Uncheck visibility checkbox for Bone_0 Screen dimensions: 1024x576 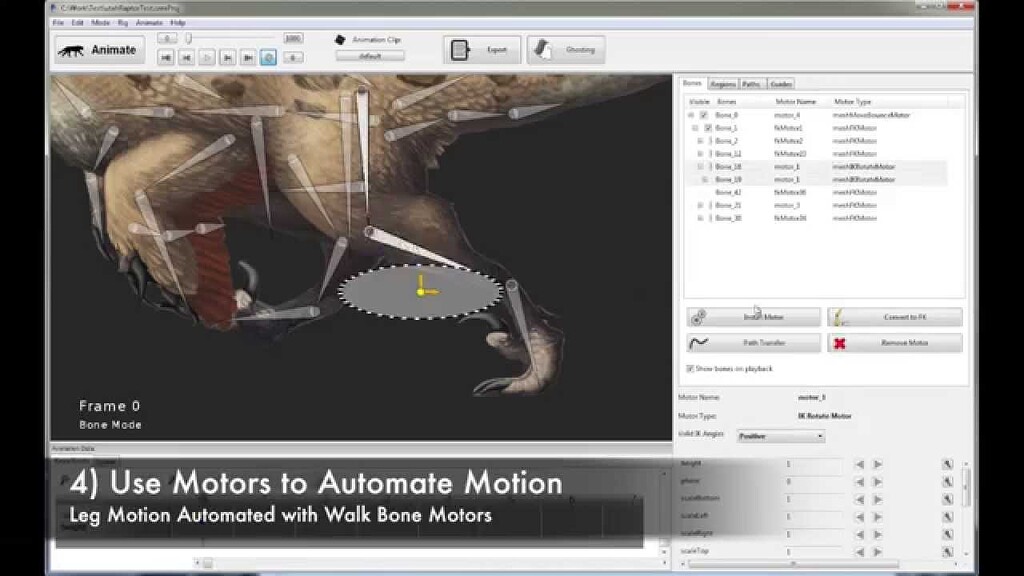coord(702,115)
